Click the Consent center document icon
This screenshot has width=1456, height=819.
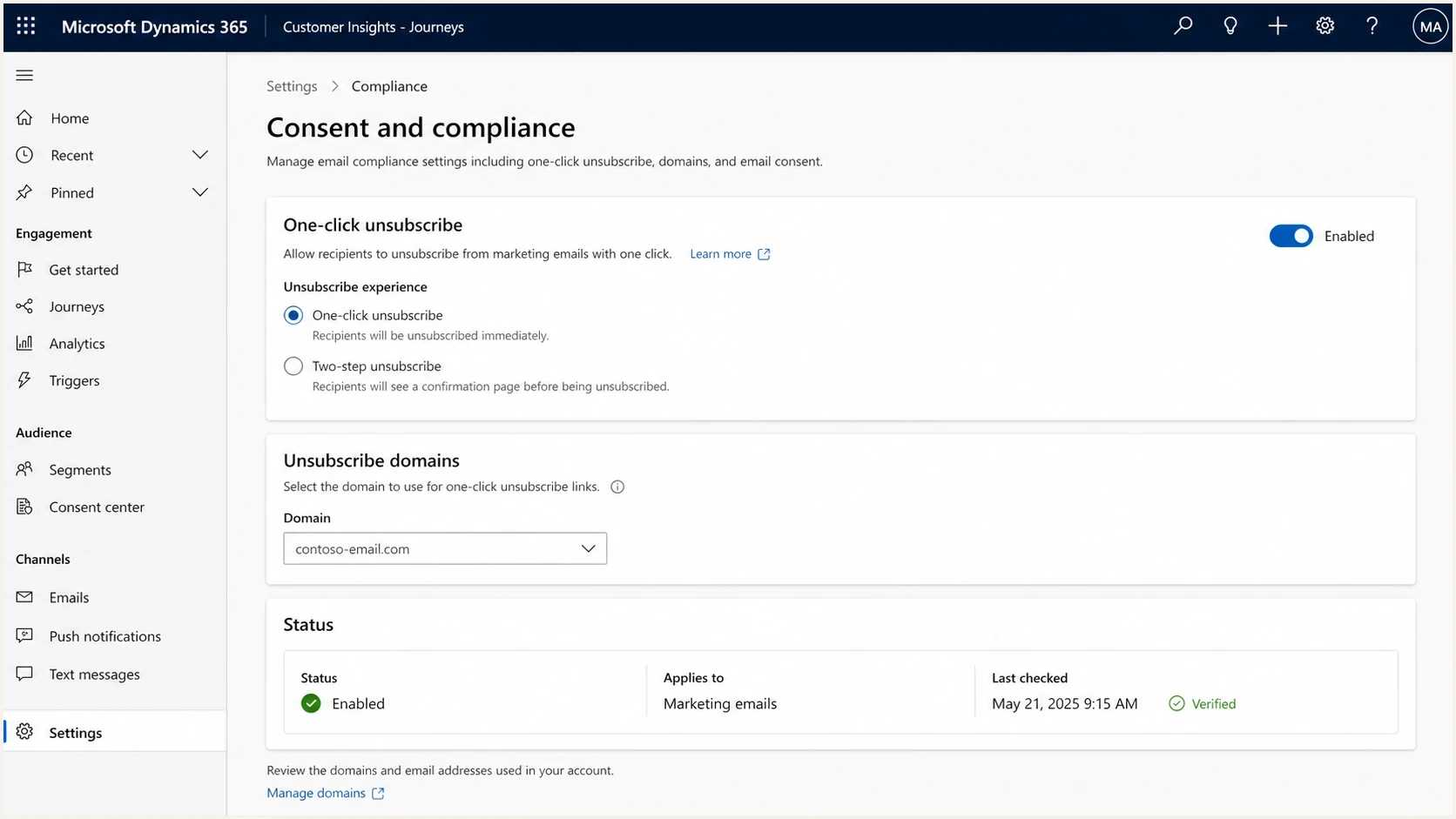pos(24,507)
